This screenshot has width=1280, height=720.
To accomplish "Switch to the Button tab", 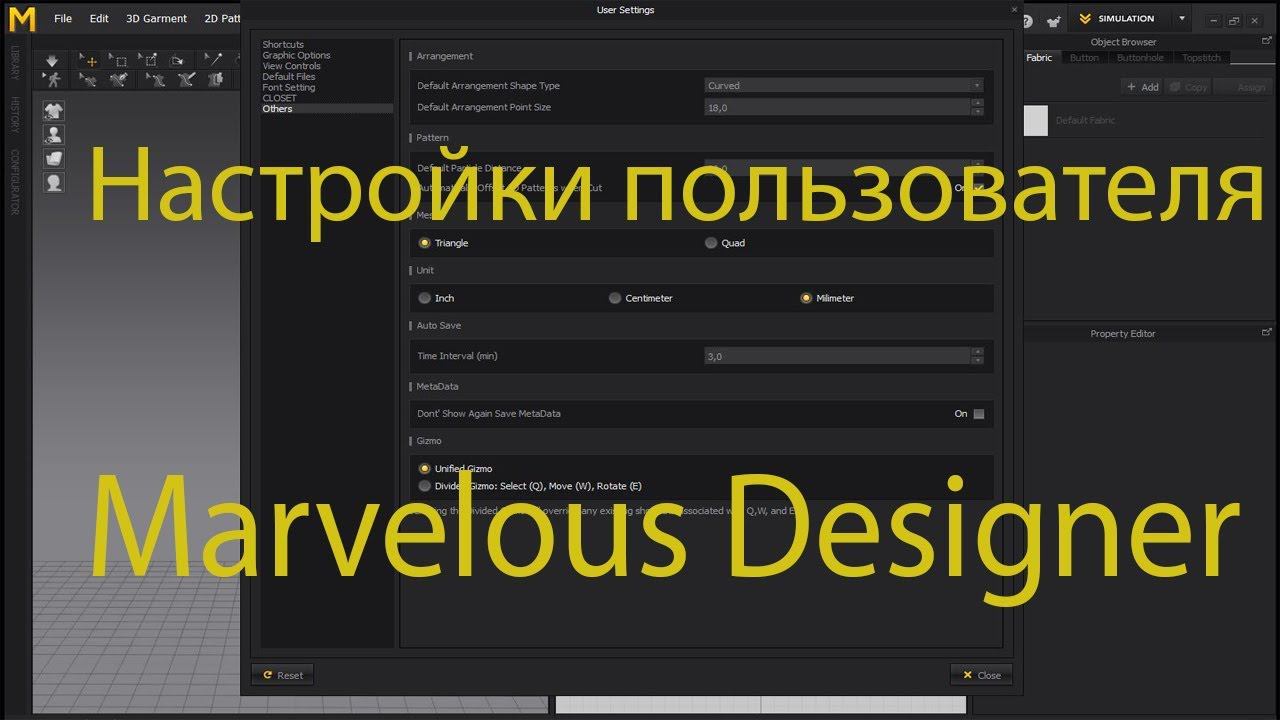I will pyautogui.click(x=1084, y=58).
